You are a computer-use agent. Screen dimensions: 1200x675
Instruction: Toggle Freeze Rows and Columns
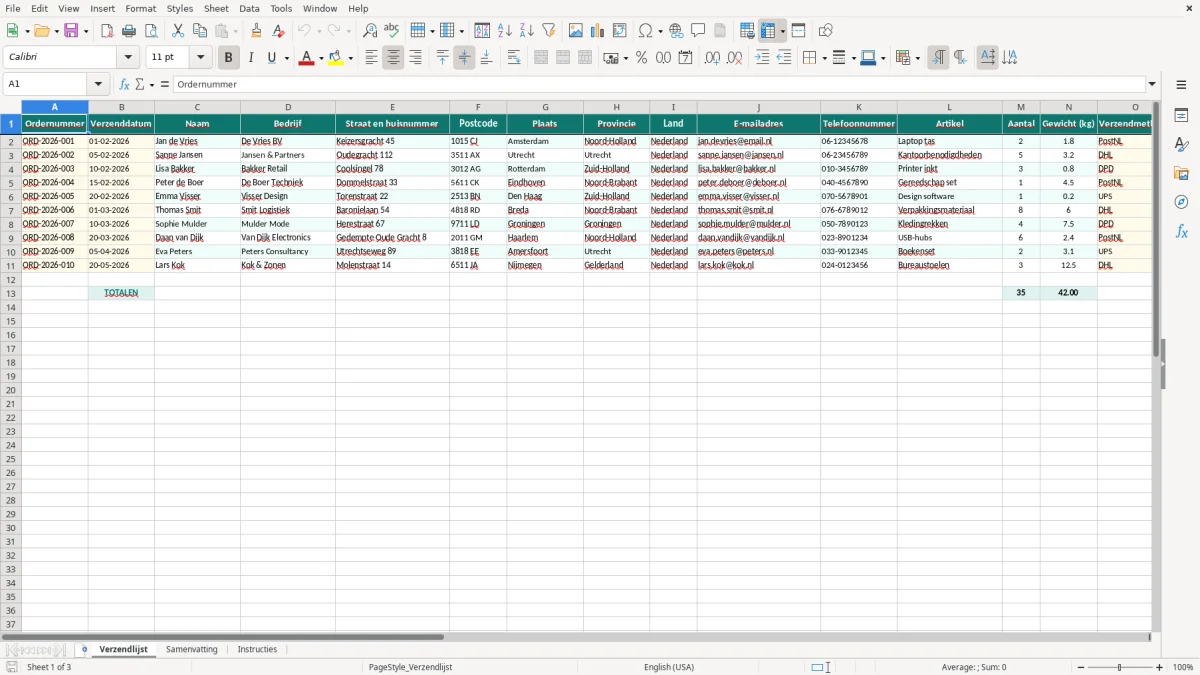768,31
